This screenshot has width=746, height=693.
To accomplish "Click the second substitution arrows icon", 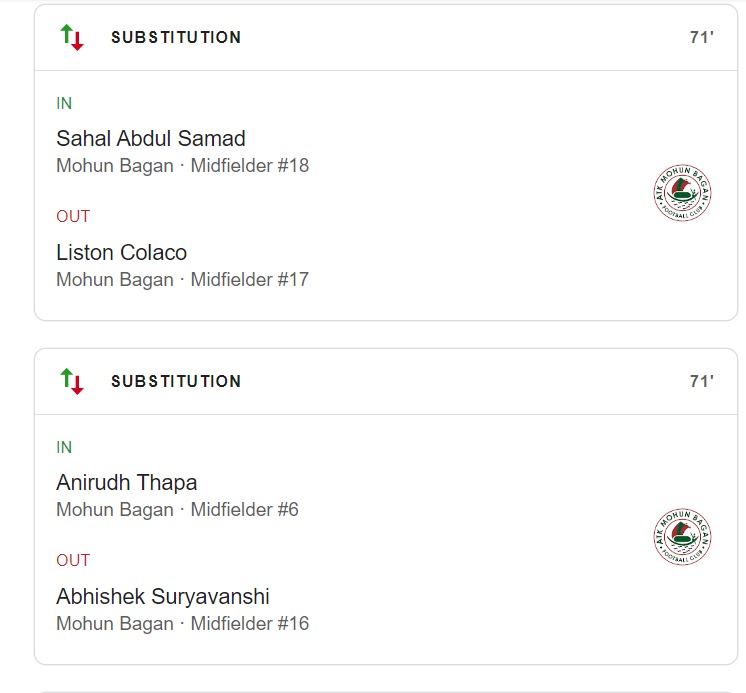I will pyautogui.click(x=72, y=381).
